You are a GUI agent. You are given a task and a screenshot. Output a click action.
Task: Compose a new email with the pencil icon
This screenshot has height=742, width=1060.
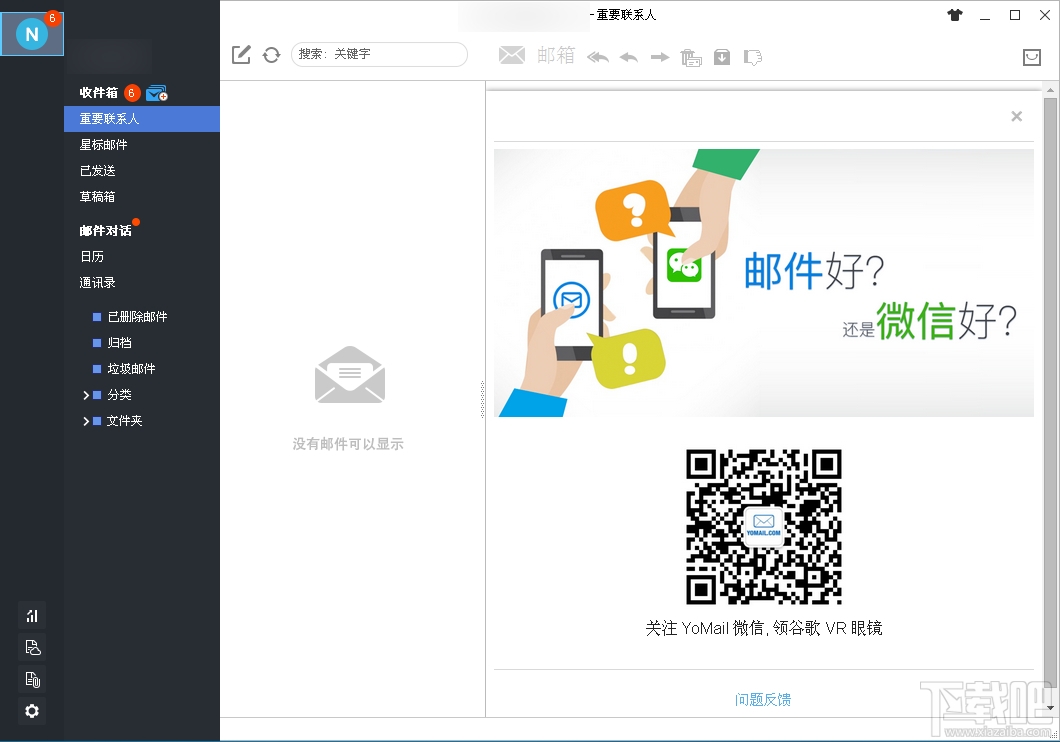click(x=241, y=55)
